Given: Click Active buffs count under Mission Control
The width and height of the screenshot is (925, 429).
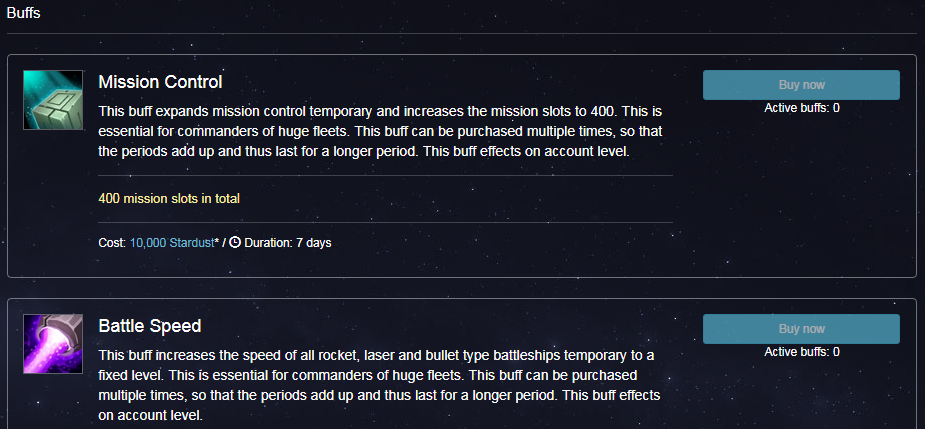Looking at the screenshot, I should click(802, 108).
